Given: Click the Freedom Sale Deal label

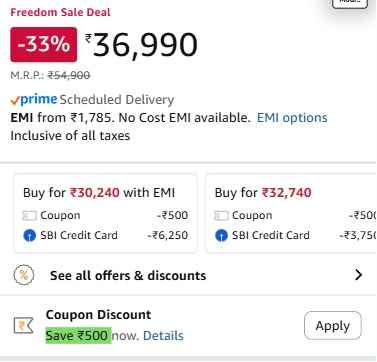Looking at the screenshot, I should (60, 12).
